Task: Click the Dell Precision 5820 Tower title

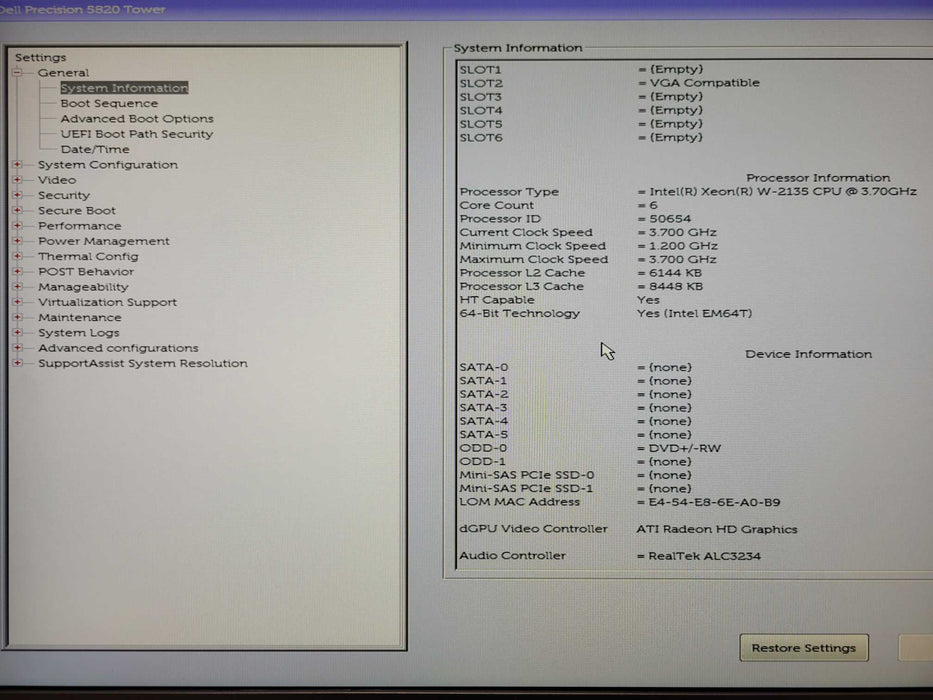Action: click(x=83, y=10)
